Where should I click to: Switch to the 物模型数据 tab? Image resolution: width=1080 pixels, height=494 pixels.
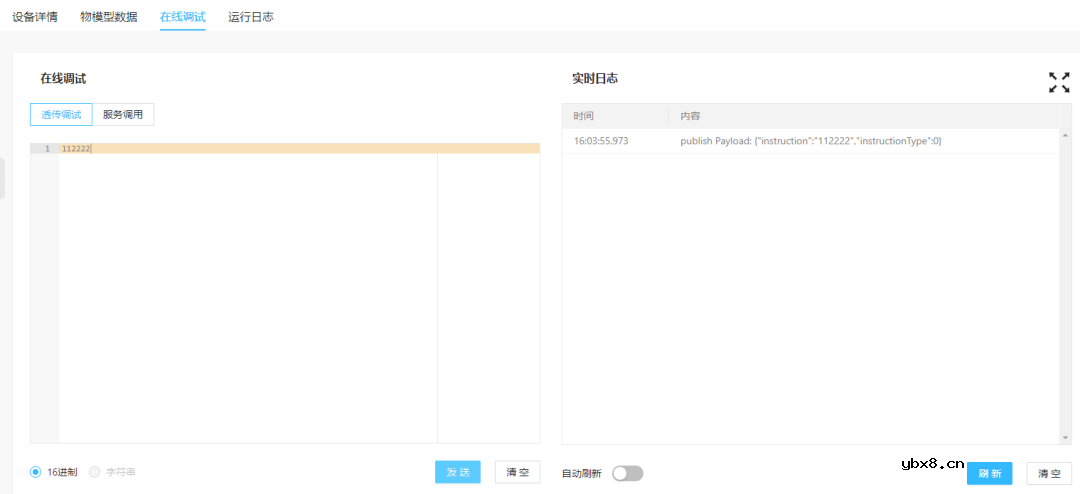pos(109,17)
